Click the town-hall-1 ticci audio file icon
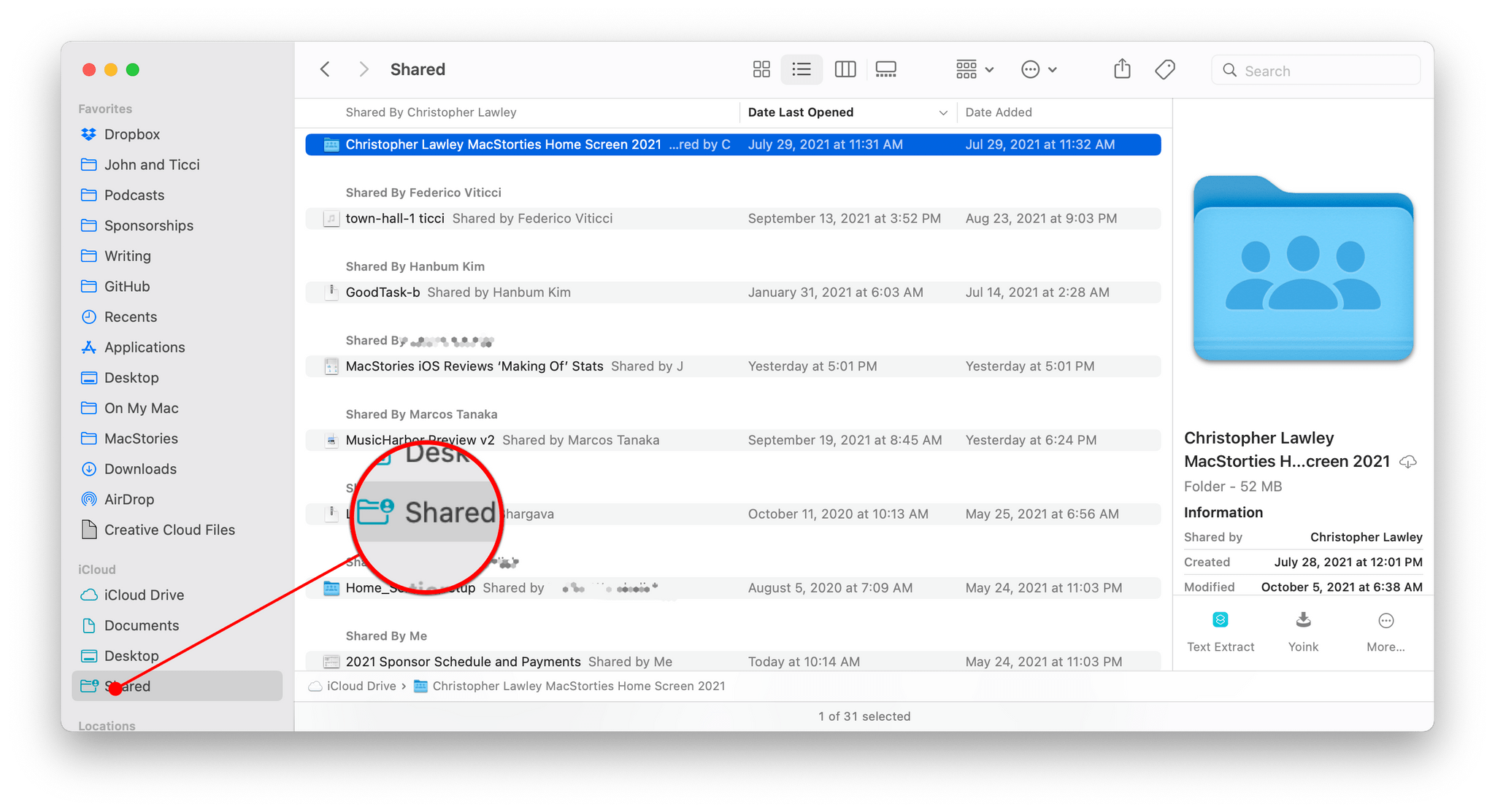The width and height of the screenshot is (1495, 812). (x=331, y=218)
